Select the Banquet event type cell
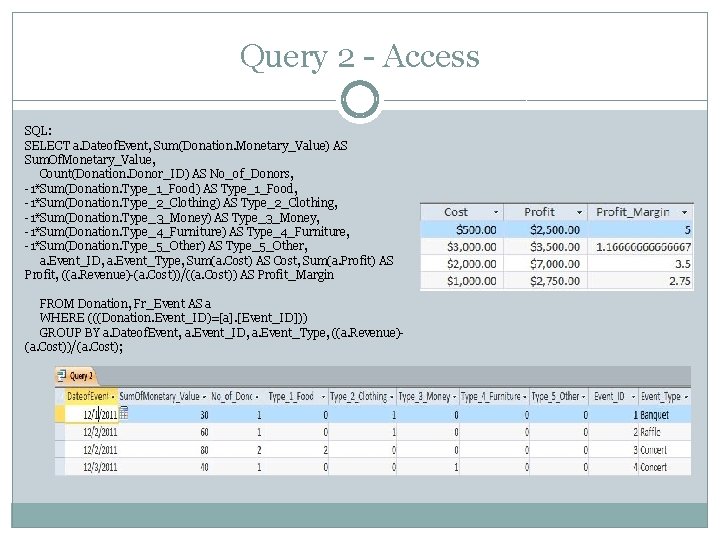The width and height of the screenshot is (720, 540). [x=664, y=415]
